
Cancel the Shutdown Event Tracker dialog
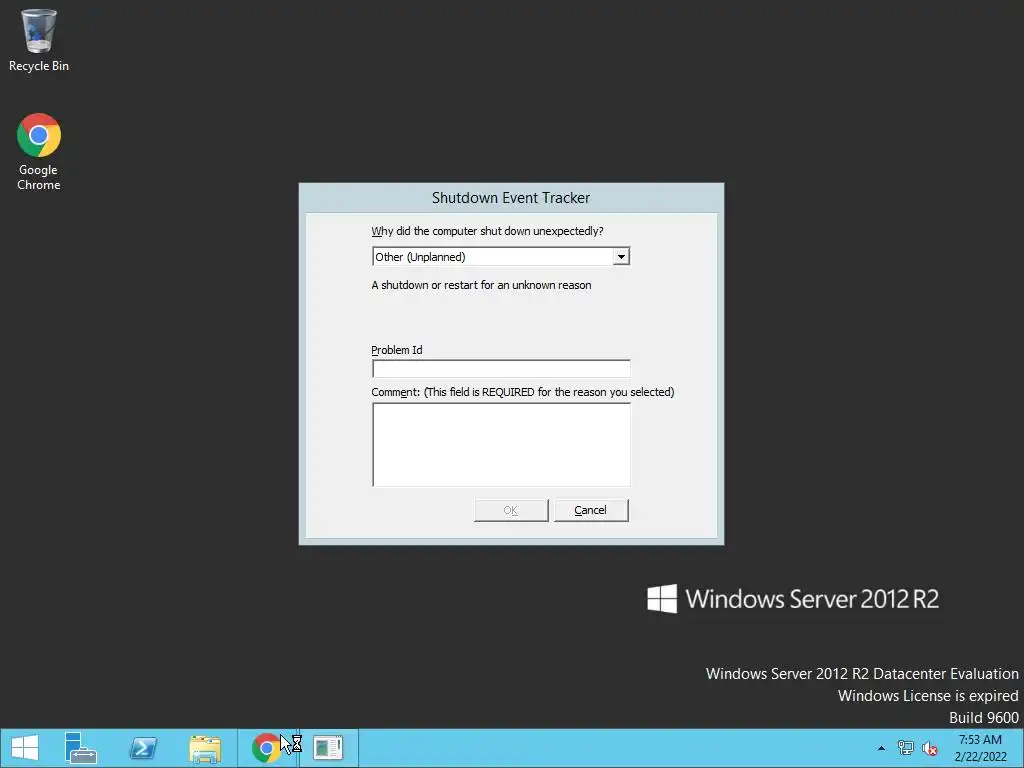tap(591, 511)
